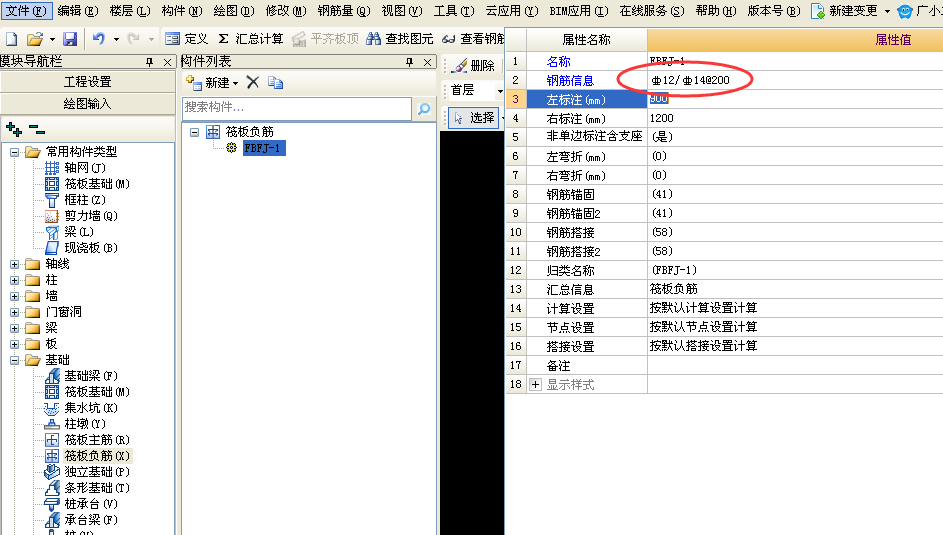Image resolution: width=943 pixels, height=535 pixels.
Task: Edit the 钢筋信息 value cell
Action: click(795, 80)
